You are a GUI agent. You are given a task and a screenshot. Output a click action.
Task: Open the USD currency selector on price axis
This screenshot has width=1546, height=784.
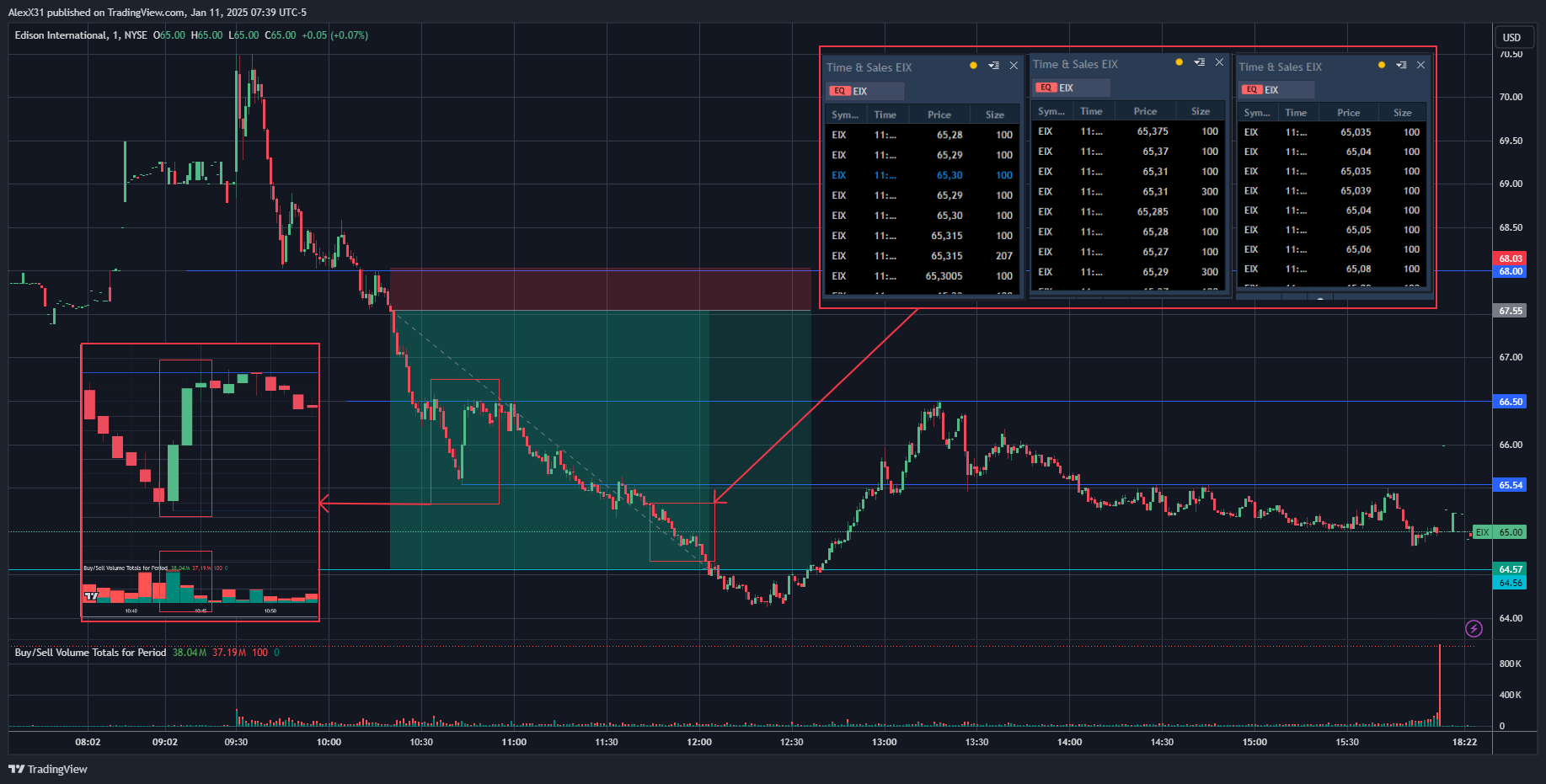[x=1512, y=38]
